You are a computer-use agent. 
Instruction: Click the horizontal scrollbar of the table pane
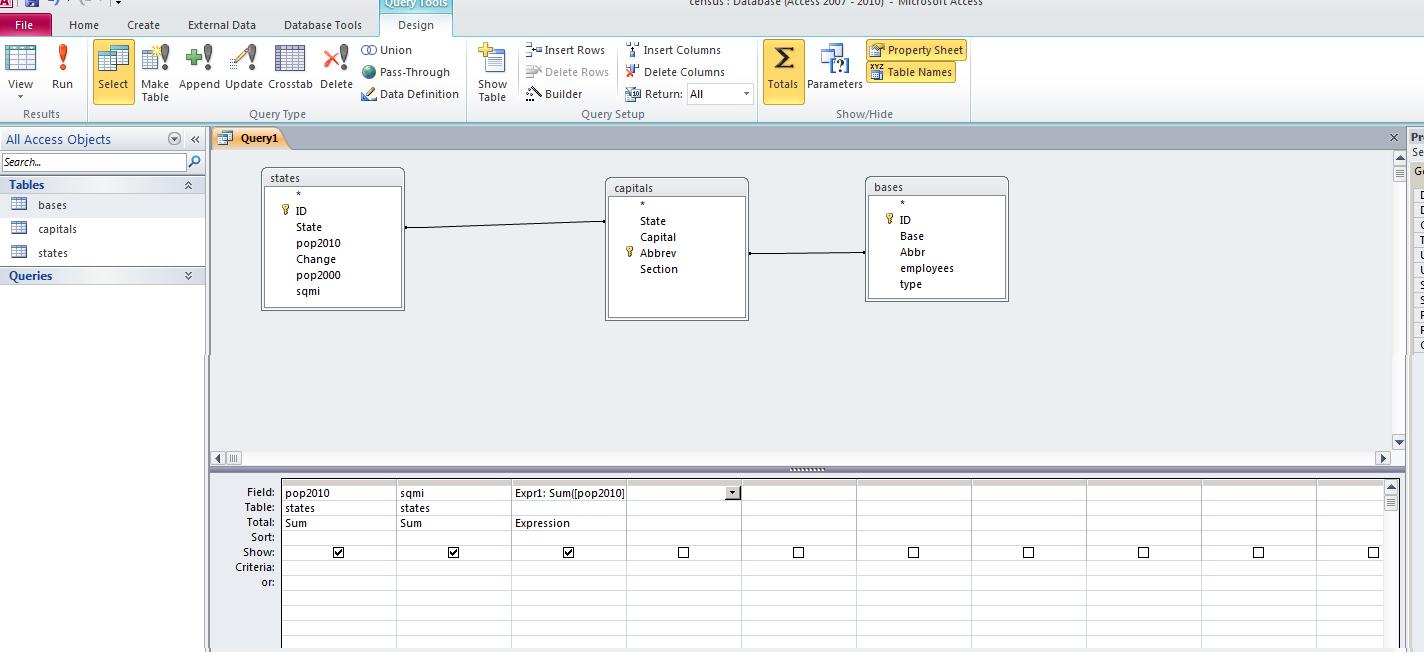(x=800, y=458)
